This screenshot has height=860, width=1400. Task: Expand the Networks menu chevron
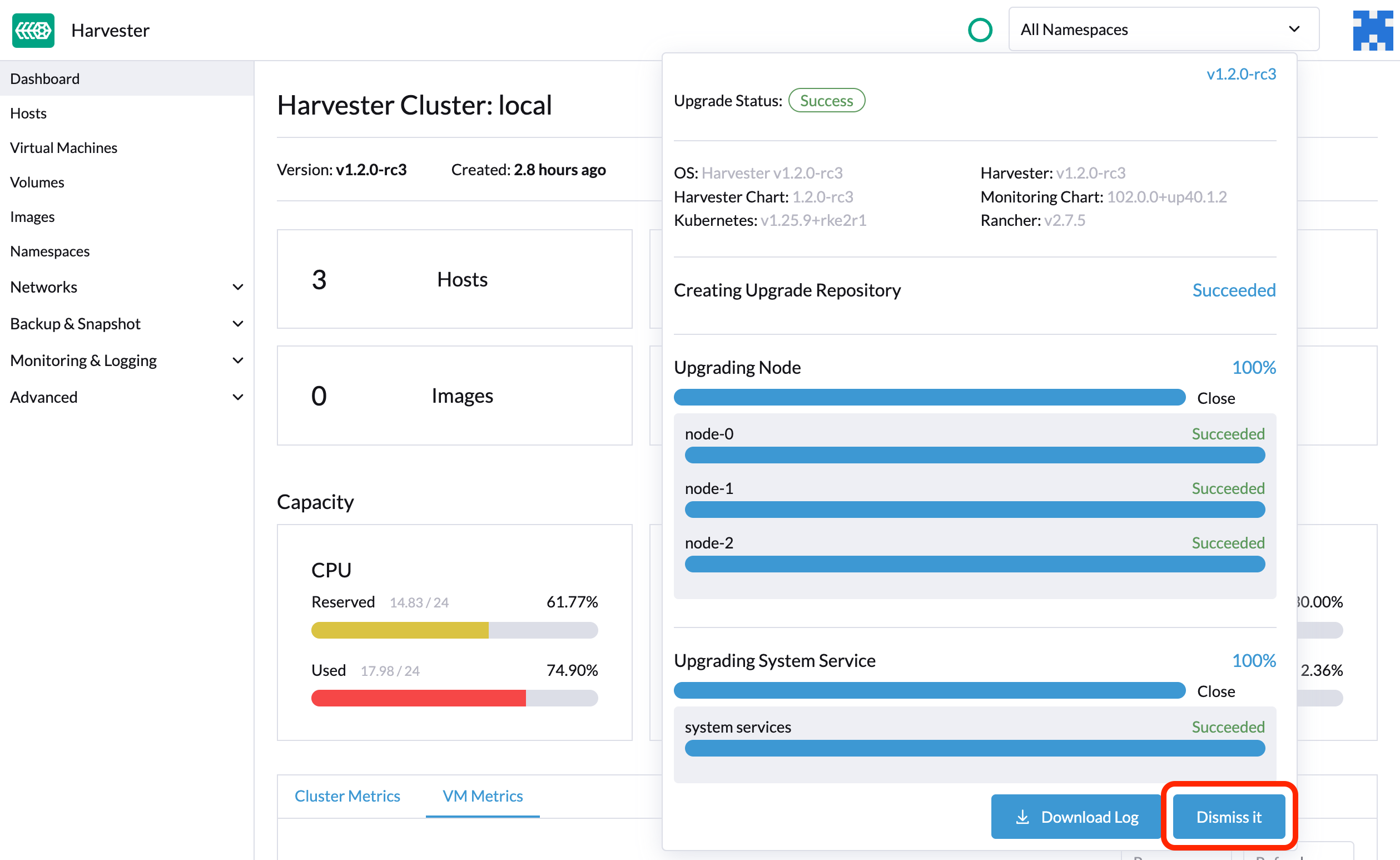coord(238,287)
